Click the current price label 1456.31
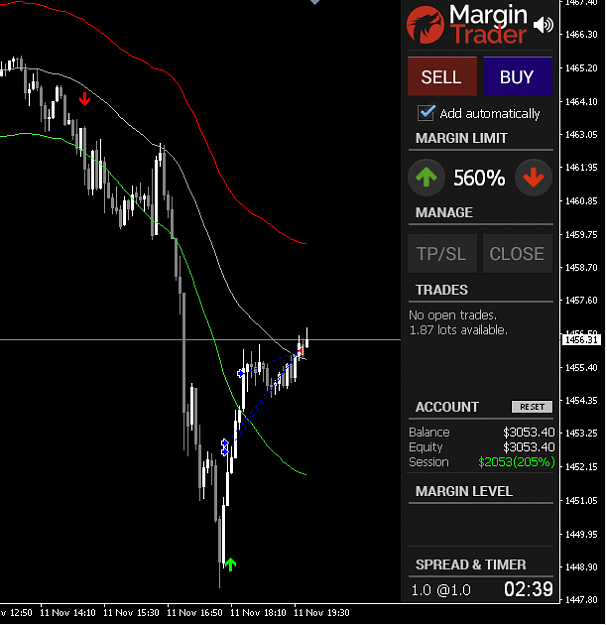 [581, 340]
